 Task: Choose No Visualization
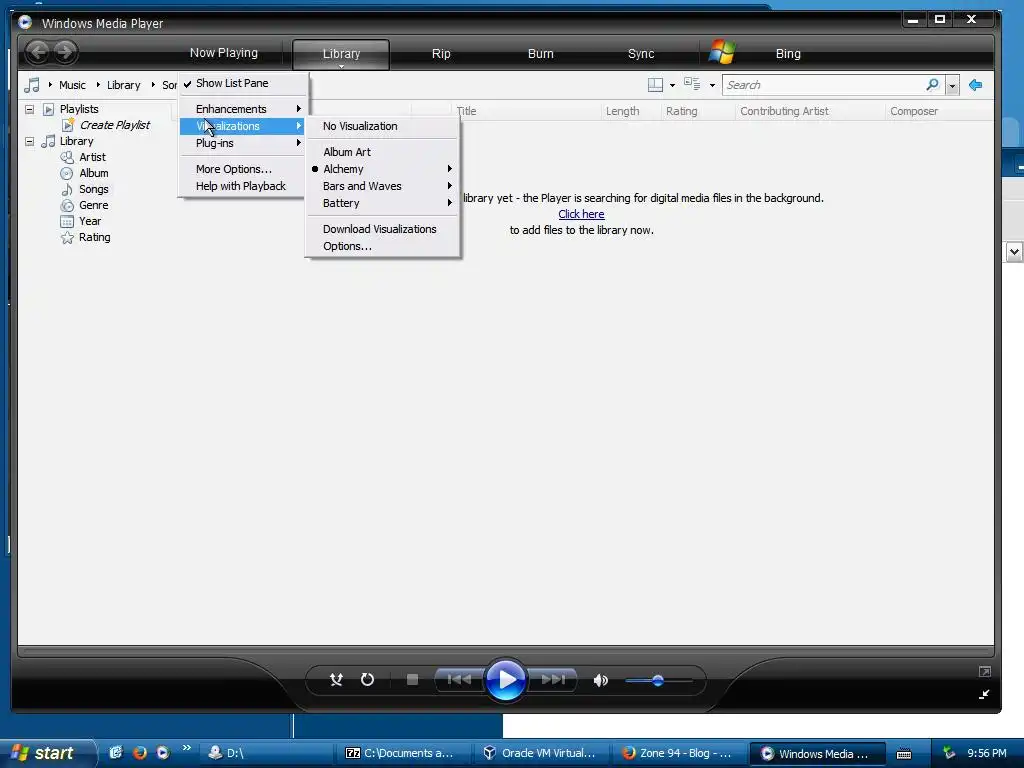tap(382, 126)
